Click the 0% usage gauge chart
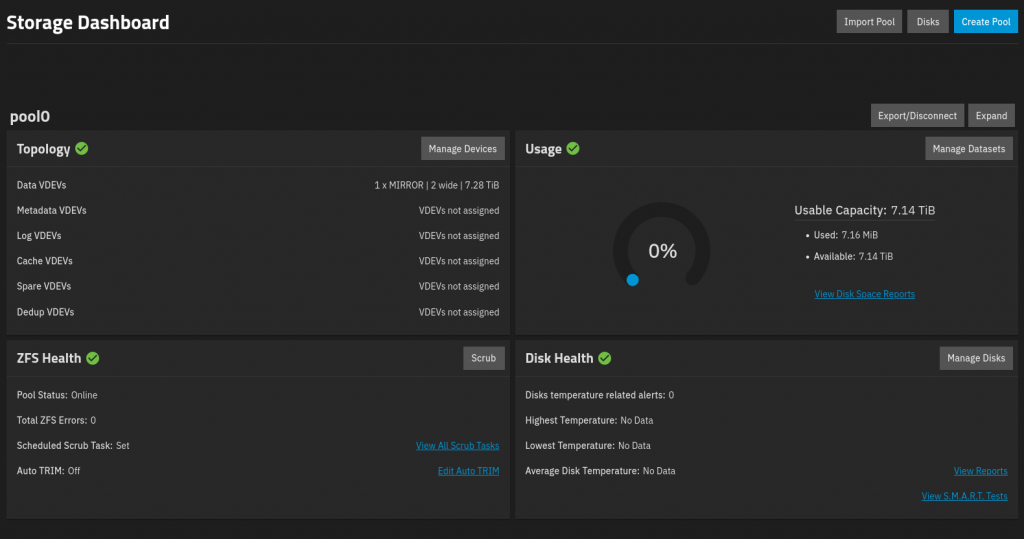The image size is (1024, 539). 662,246
